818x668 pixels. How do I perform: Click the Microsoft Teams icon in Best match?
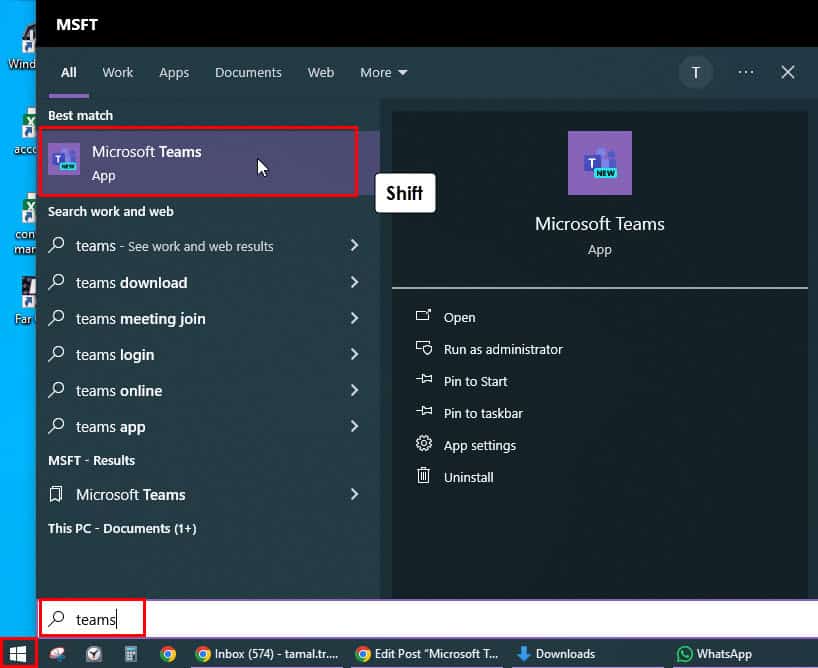64,159
